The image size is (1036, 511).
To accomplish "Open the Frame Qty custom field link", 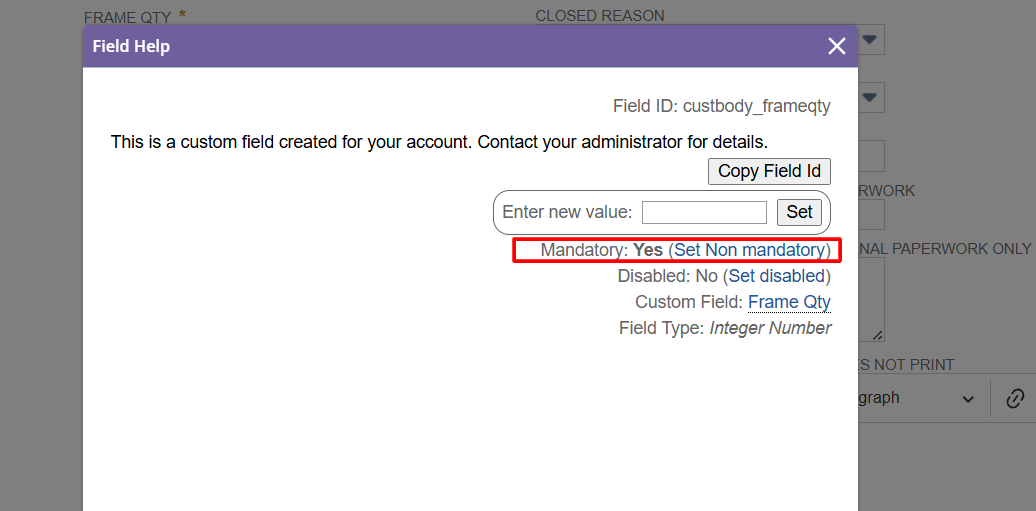I will click(x=789, y=302).
